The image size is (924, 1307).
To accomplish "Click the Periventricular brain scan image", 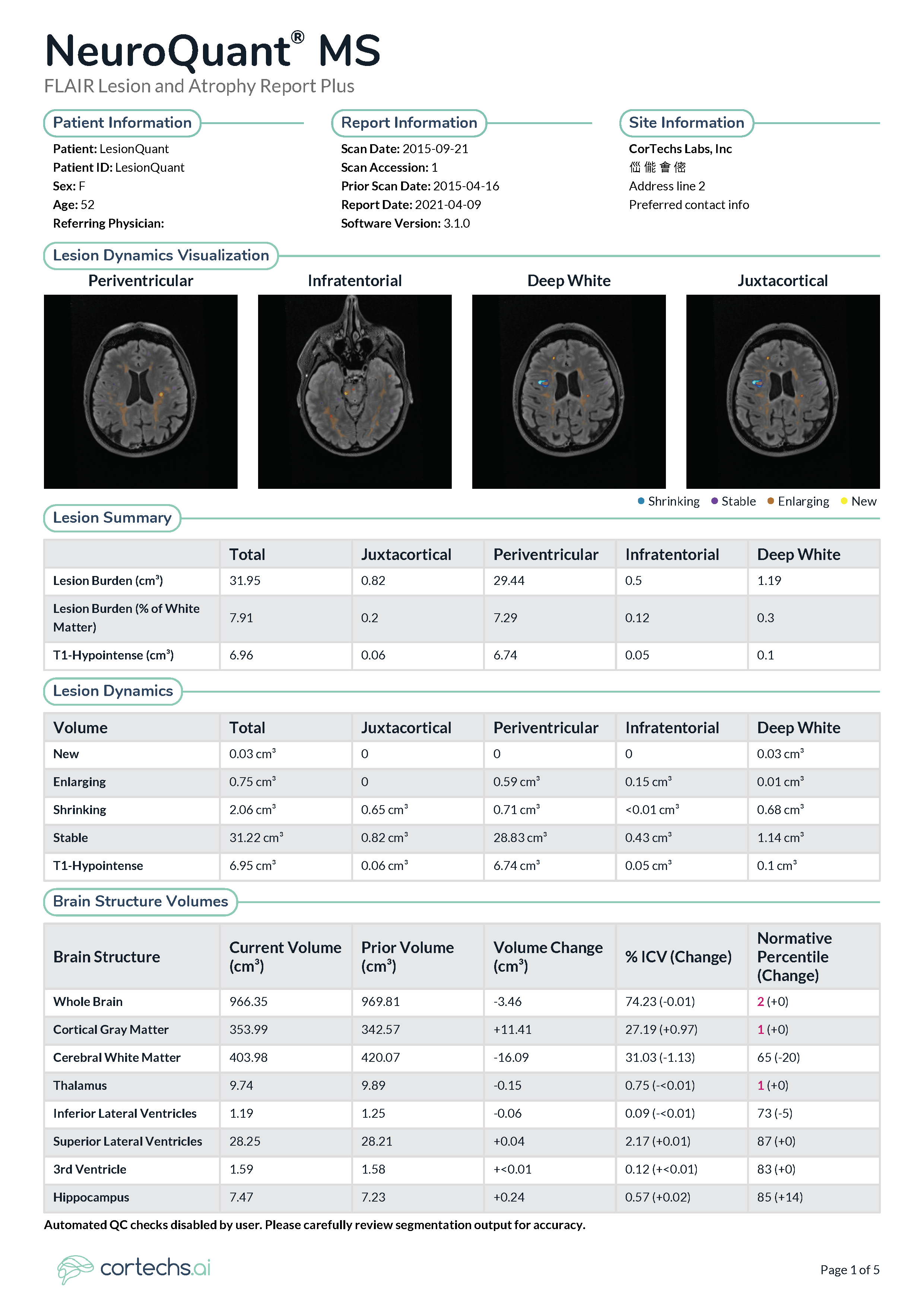I will pyautogui.click(x=140, y=391).
